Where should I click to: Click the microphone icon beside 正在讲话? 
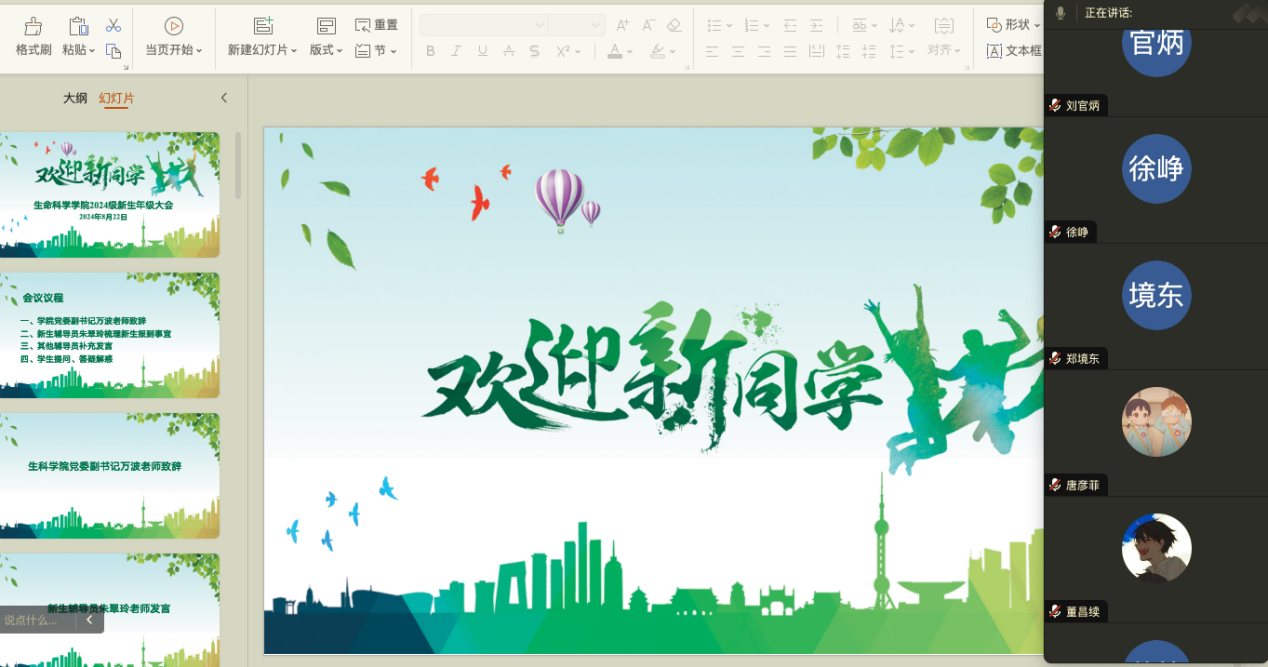[x=1061, y=13]
